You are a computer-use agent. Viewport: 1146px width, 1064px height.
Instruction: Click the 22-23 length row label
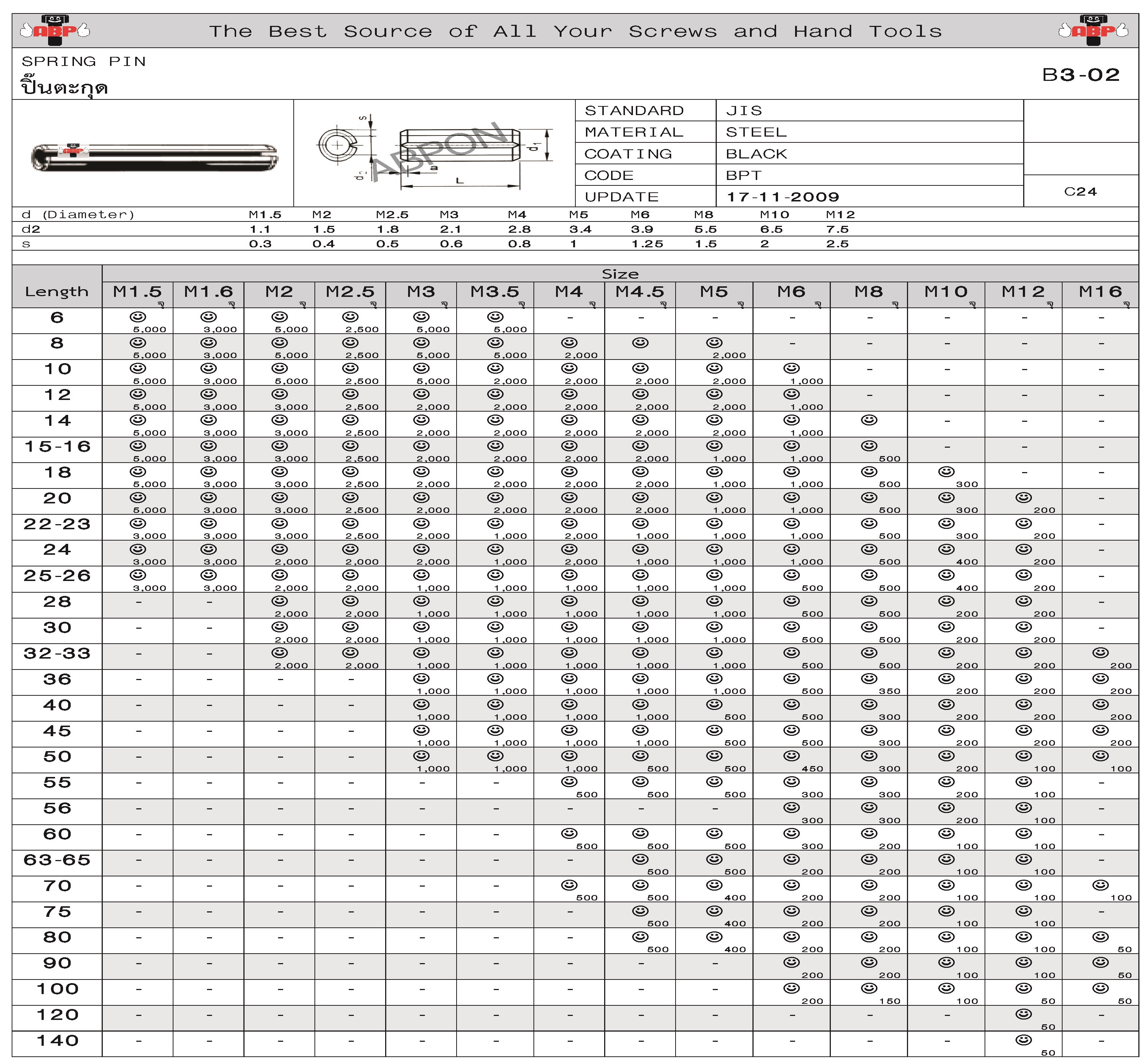click(x=57, y=524)
